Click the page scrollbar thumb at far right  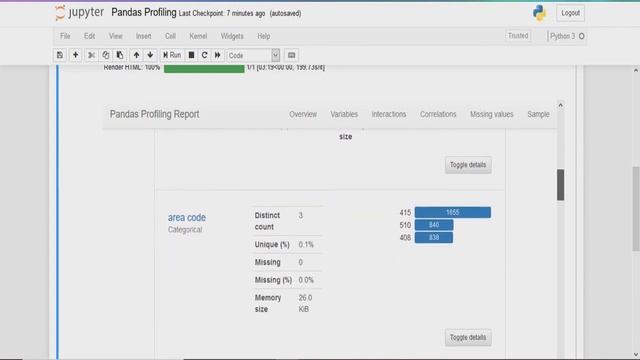pos(636,208)
